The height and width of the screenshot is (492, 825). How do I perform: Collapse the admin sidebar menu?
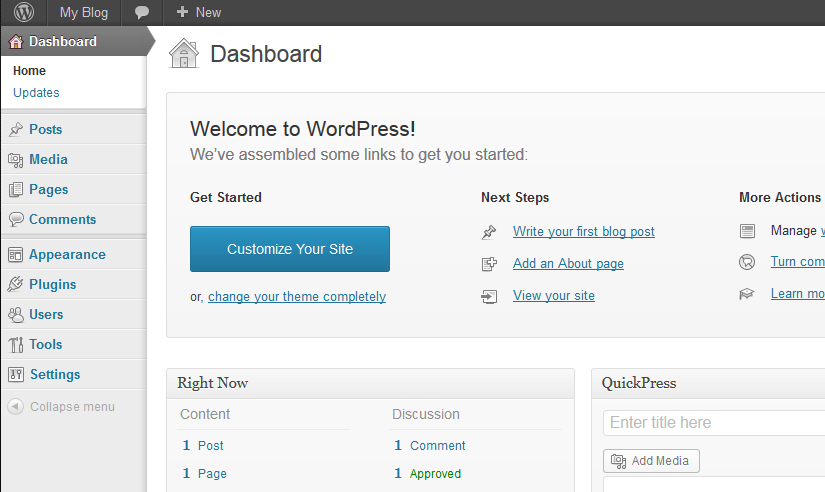(62, 407)
